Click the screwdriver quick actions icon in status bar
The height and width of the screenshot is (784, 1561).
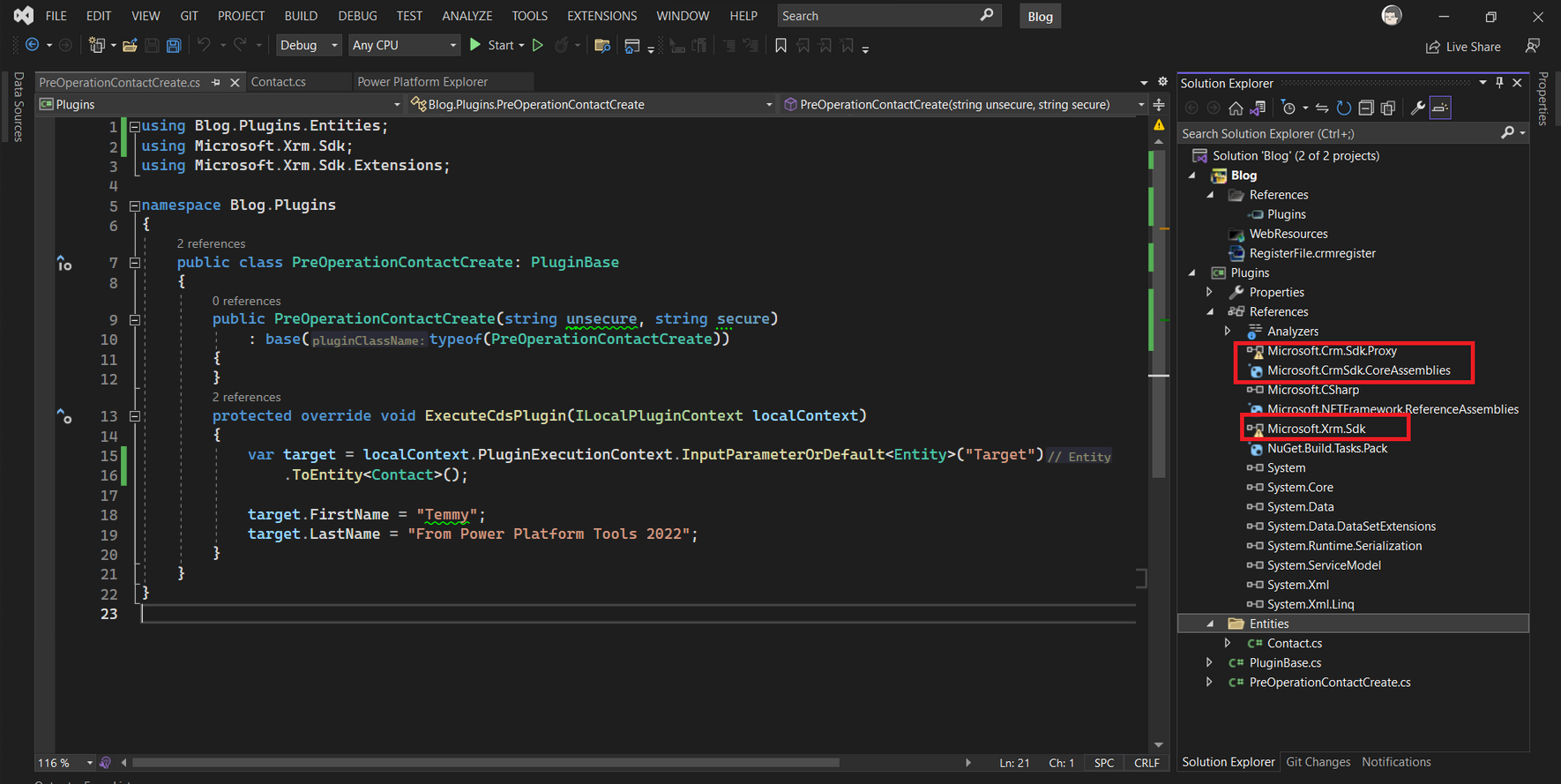tap(105, 763)
